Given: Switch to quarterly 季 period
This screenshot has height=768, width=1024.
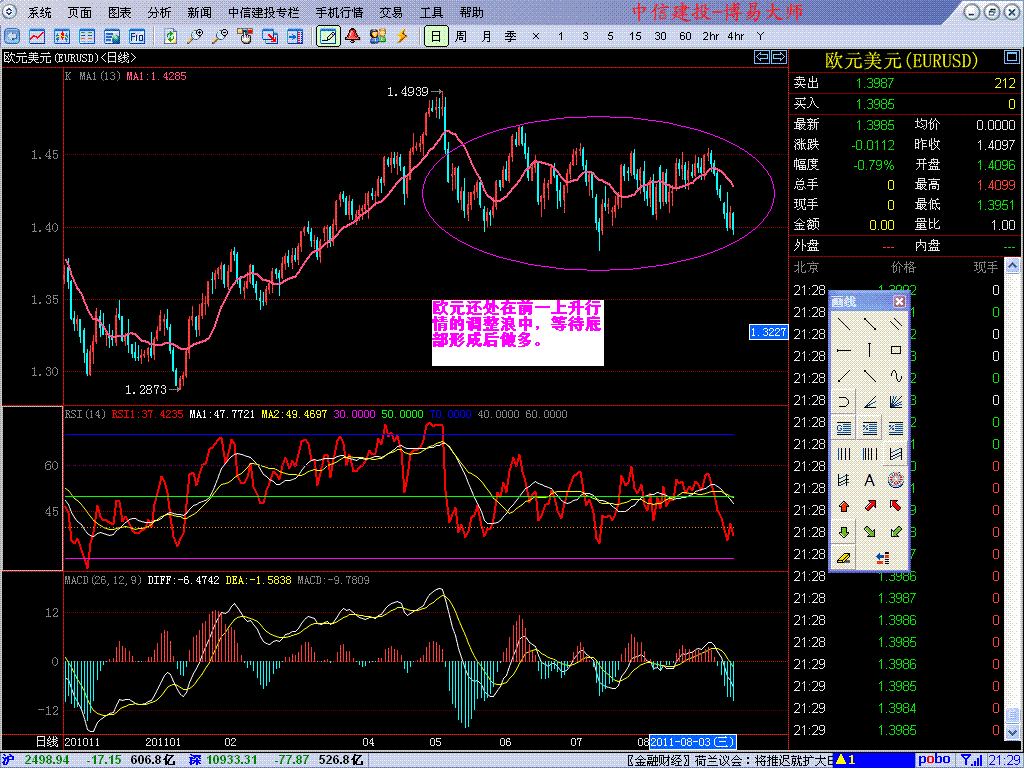Looking at the screenshot, I should click(x=511, y=36).
